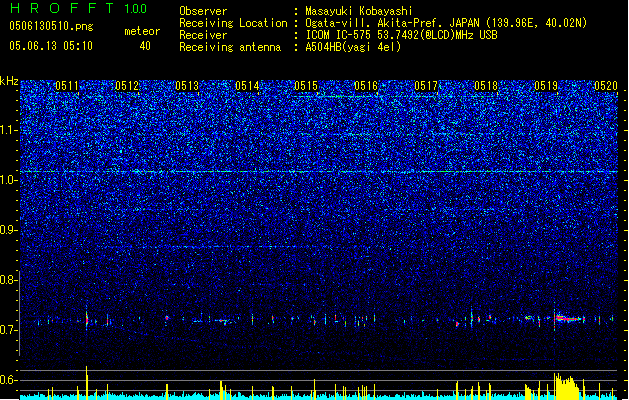629x400 pixels.
Task: Click the meteor count 40
Action: tap(145, 46)
